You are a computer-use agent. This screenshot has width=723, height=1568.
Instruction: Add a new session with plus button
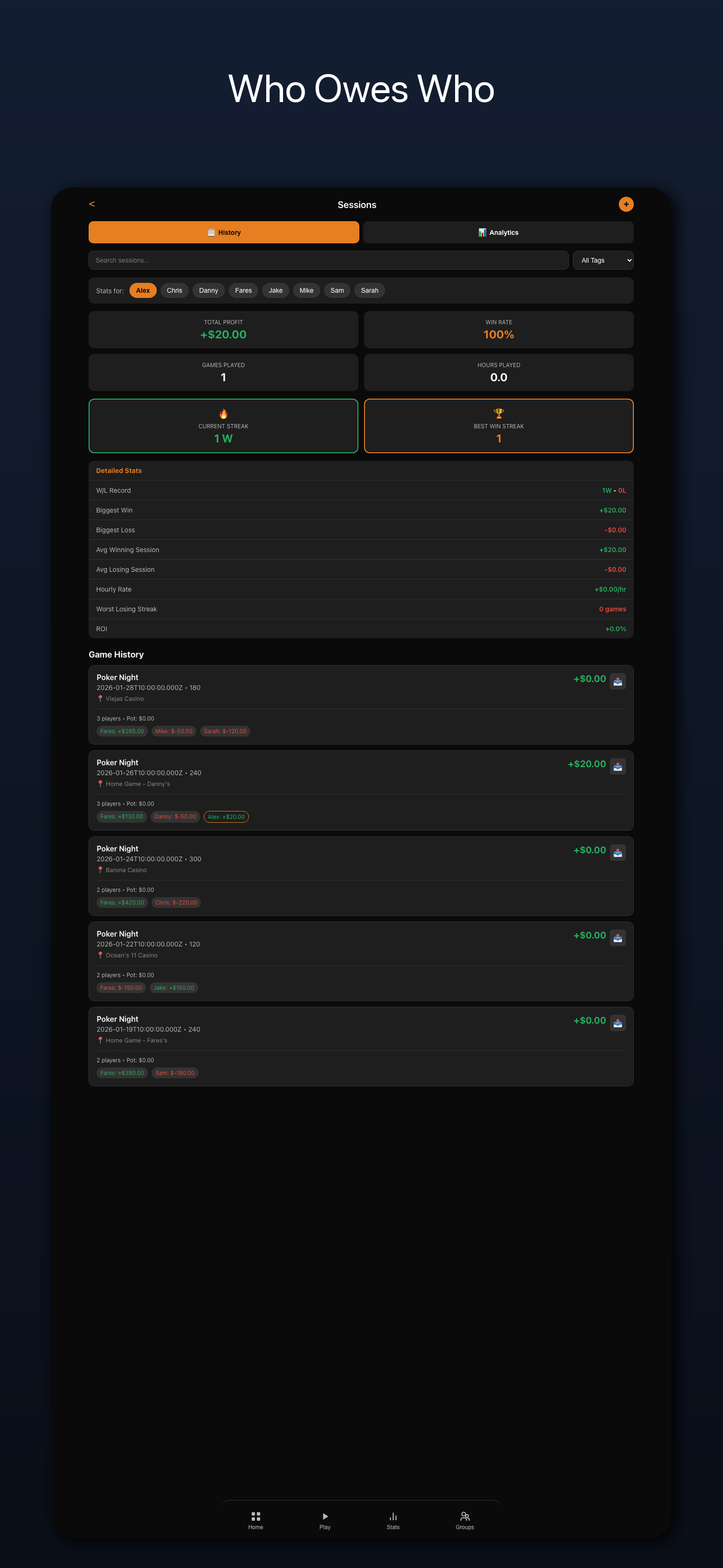point(625,205)
